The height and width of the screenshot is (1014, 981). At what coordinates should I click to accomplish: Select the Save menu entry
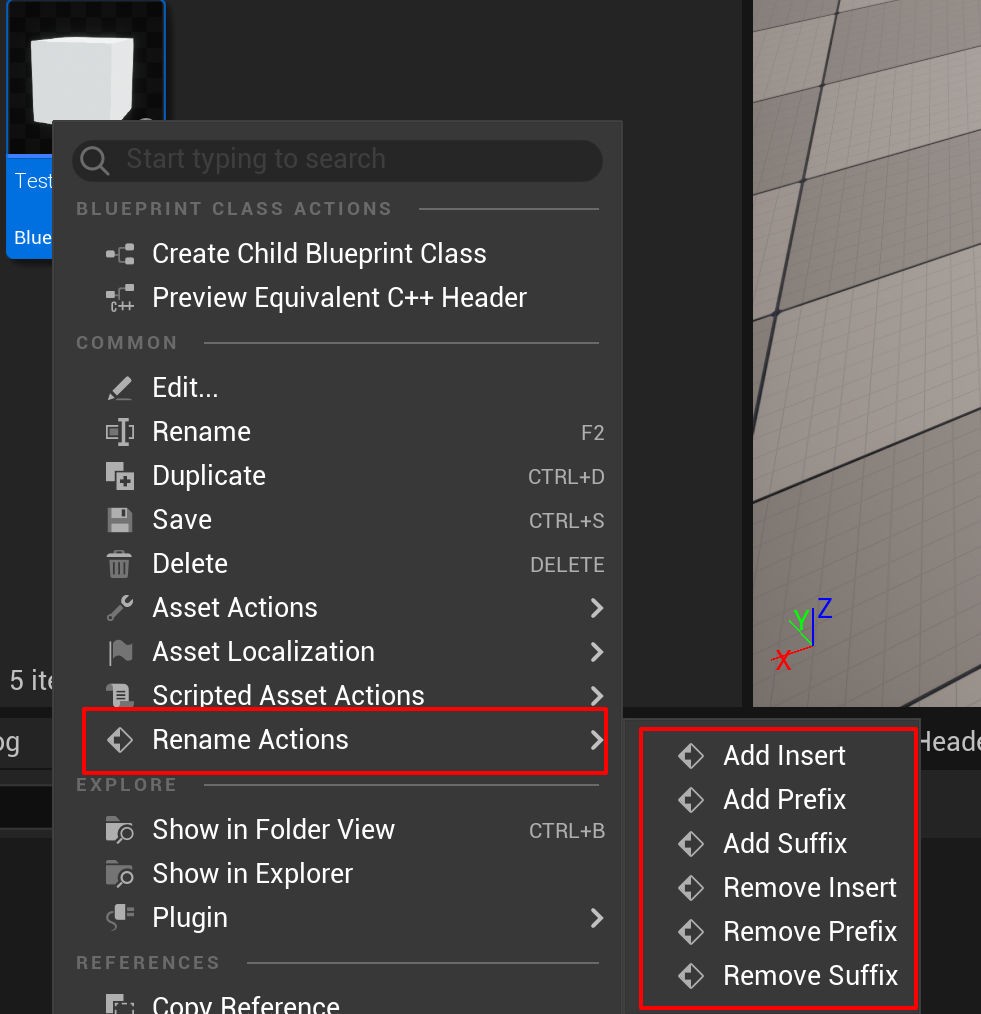[x=338, y=520]
